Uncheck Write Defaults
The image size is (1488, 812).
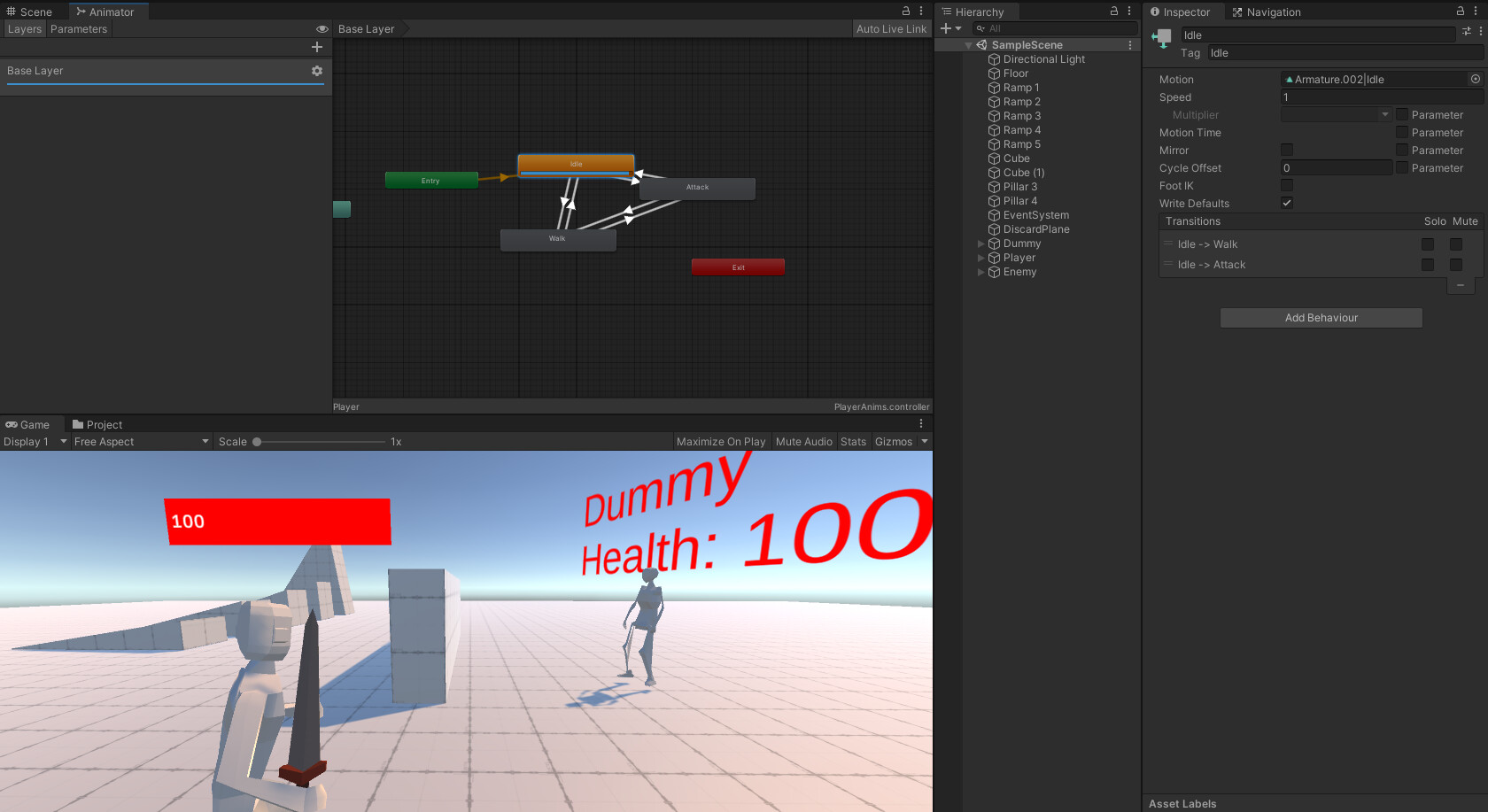point(1287,203)
